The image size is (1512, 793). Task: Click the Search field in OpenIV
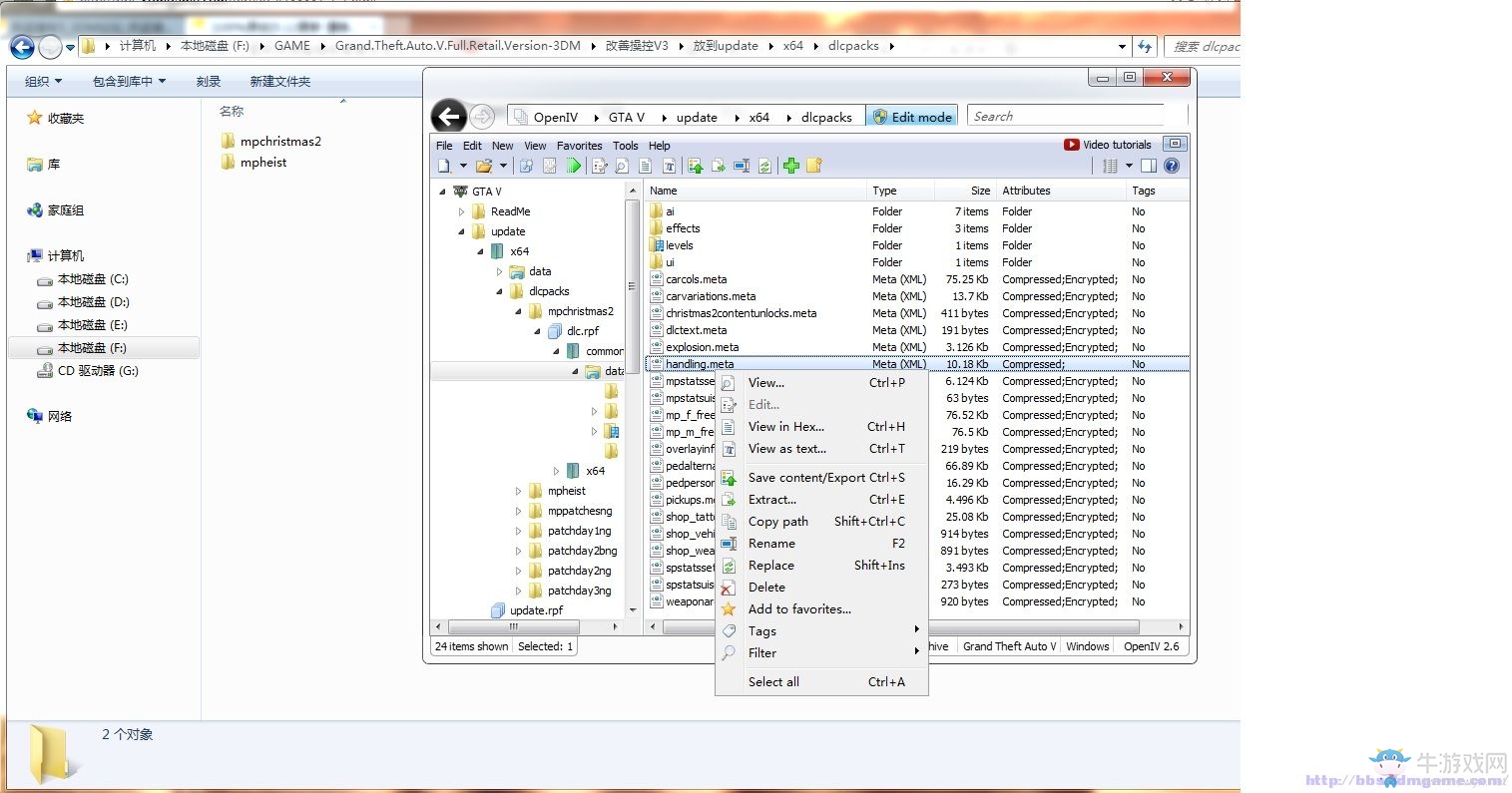click(1066, 117)
